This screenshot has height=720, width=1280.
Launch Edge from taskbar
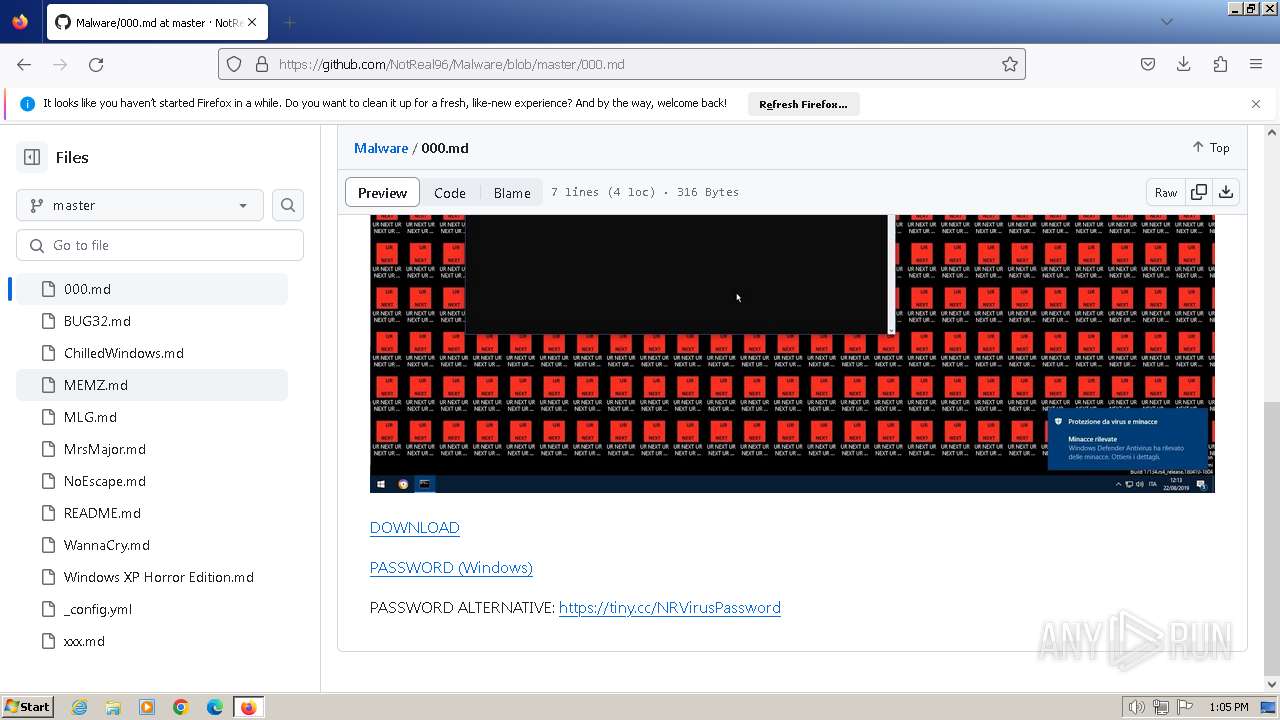pyautogui.click(x=215, y=707)
